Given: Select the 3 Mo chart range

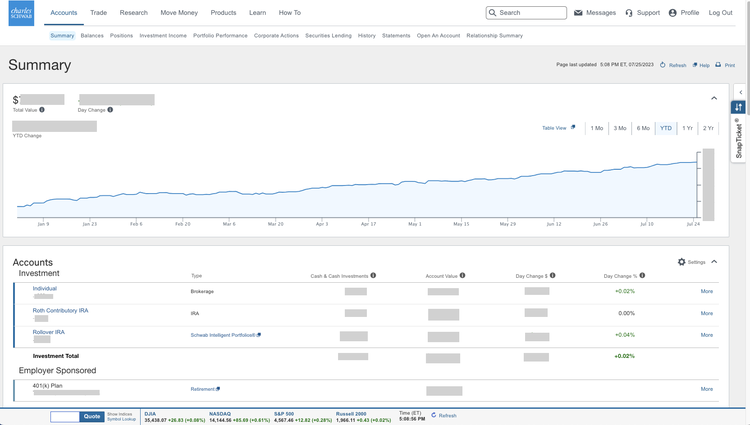Looking at the screenshot, I should 620,128.
